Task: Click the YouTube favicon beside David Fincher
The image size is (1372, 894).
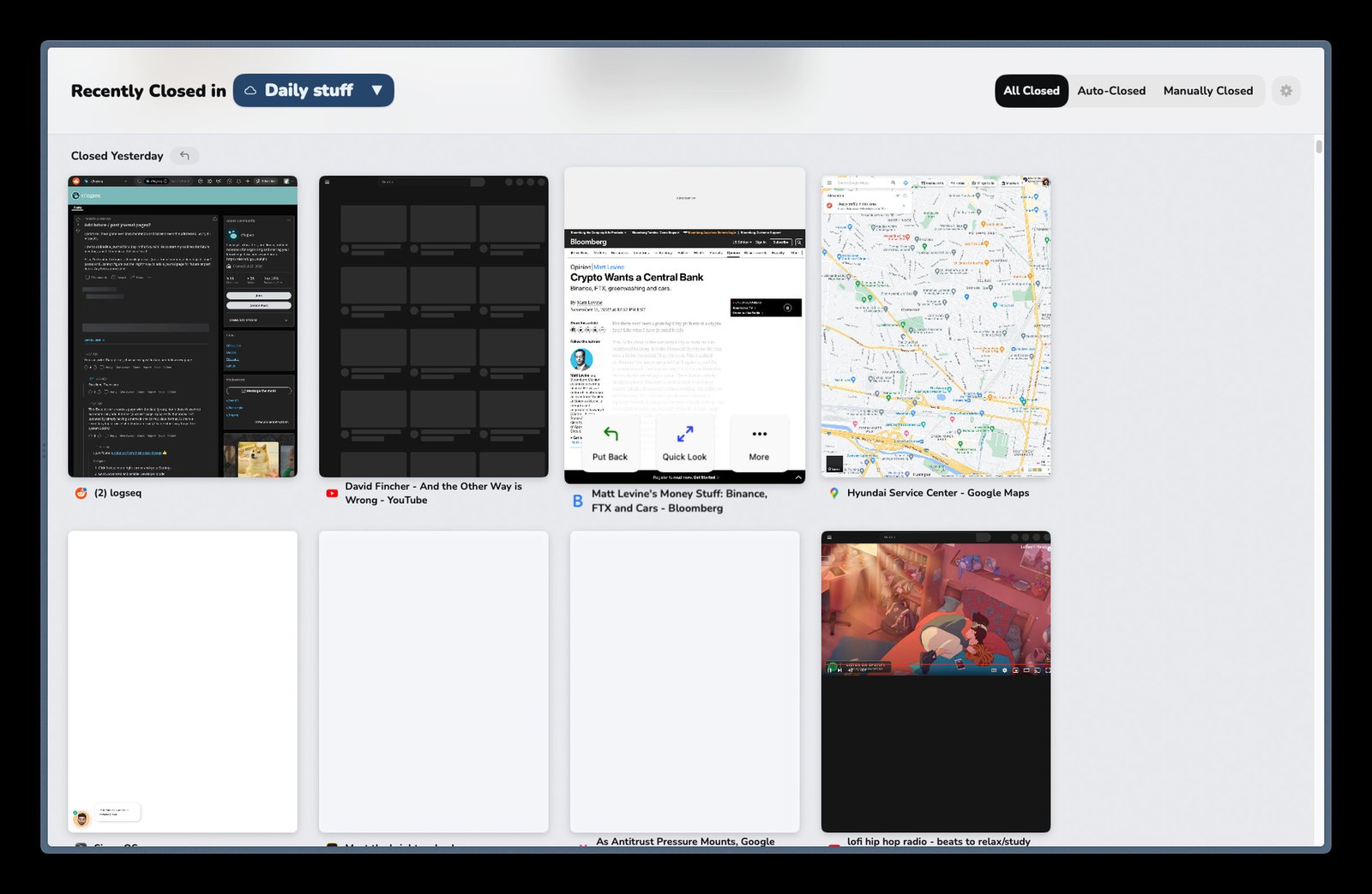Action: click(x=332, y=493)
